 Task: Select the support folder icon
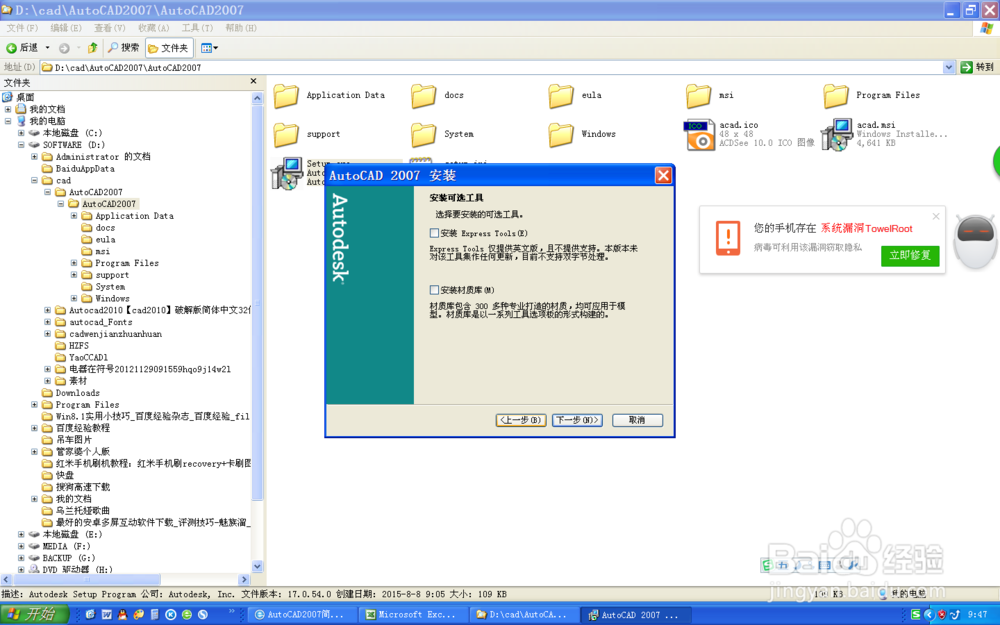pyautogui.click(x=286, y=135)
